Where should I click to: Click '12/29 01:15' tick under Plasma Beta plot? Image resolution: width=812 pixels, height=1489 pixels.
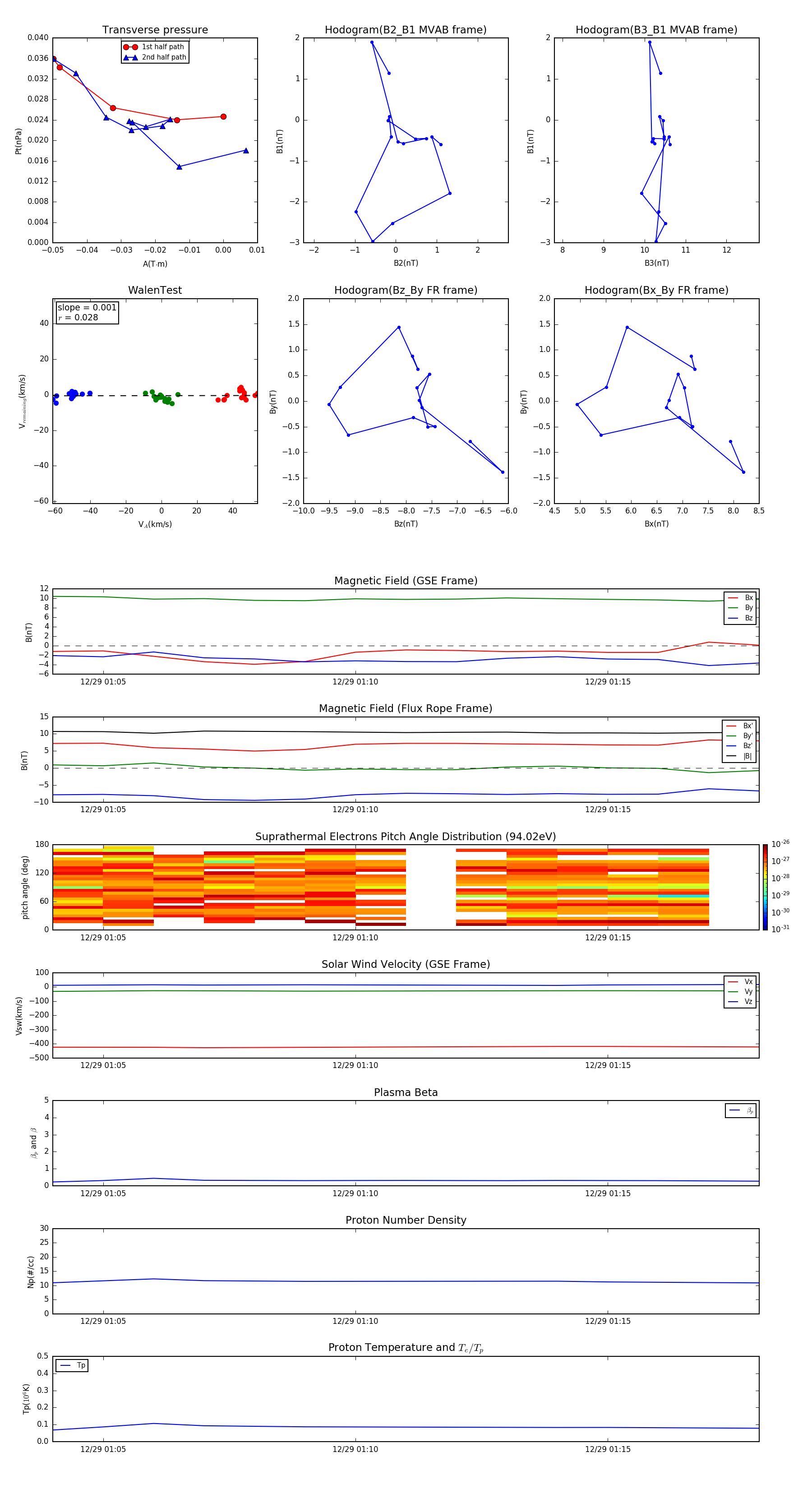pyautogui.click(x=607, y=1193)
